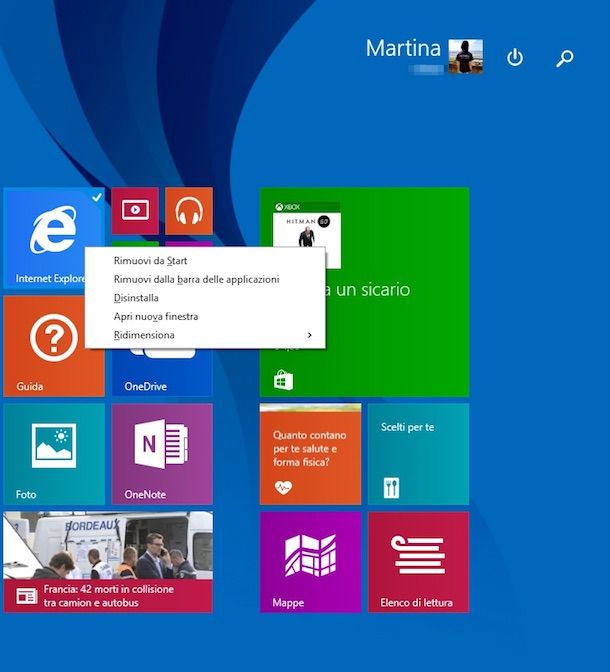
Task: Open the Mappe tile
Action: pos(310,562)
